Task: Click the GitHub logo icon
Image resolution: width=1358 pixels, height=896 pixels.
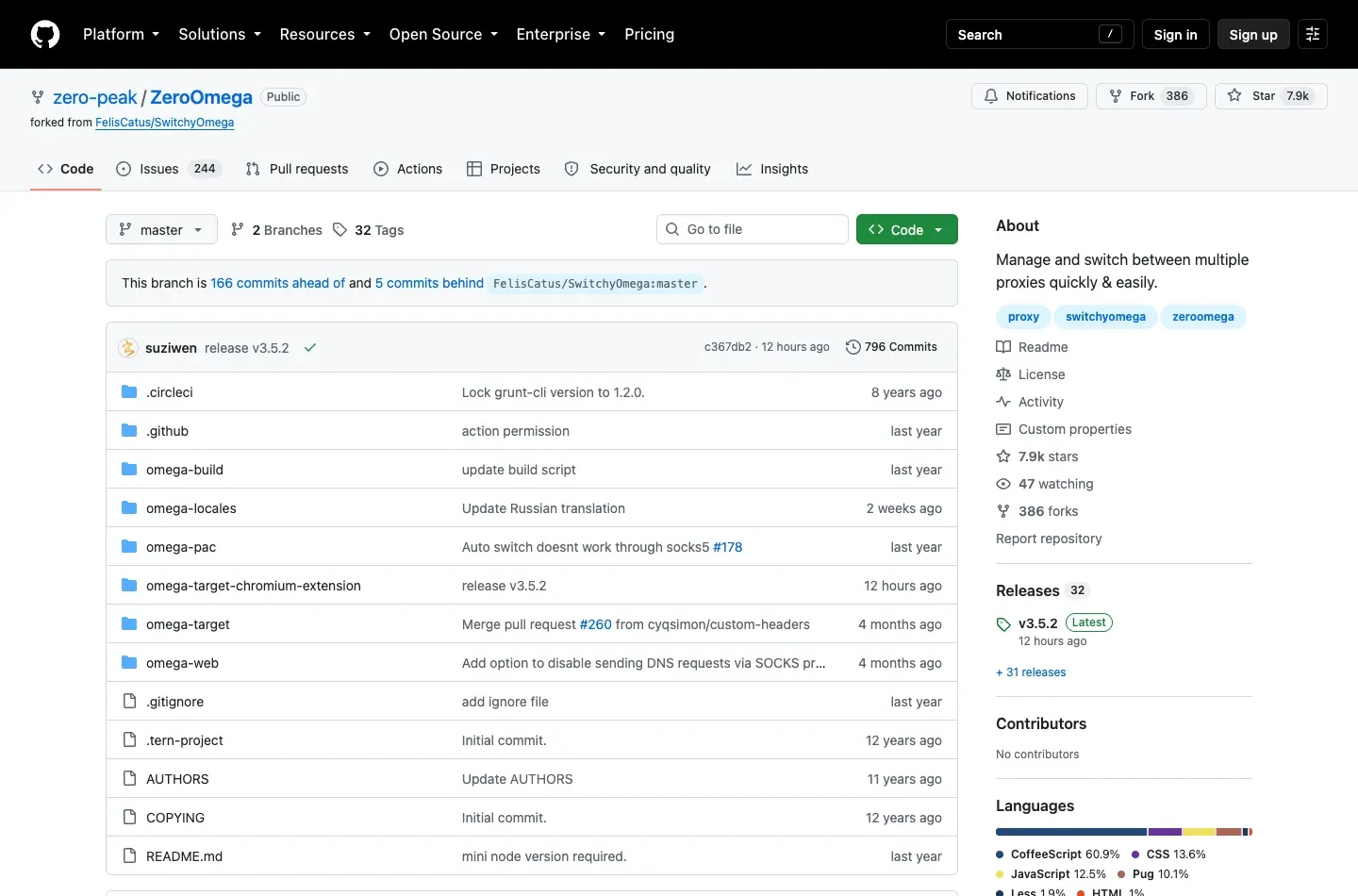Action: [x=45, y=34]
